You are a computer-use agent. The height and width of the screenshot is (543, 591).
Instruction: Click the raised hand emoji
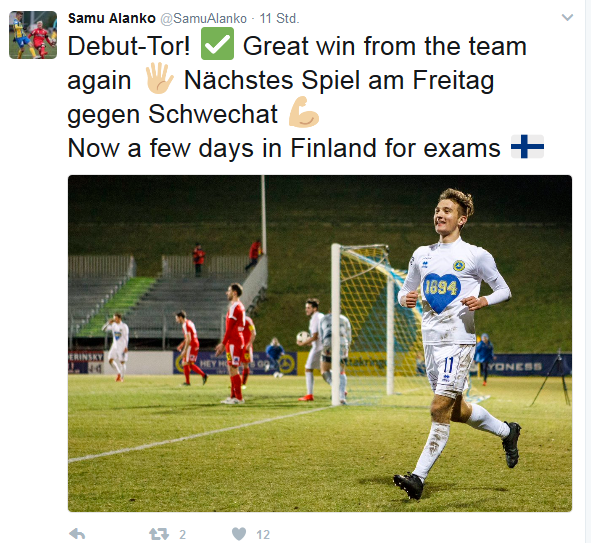coord(159,78)
